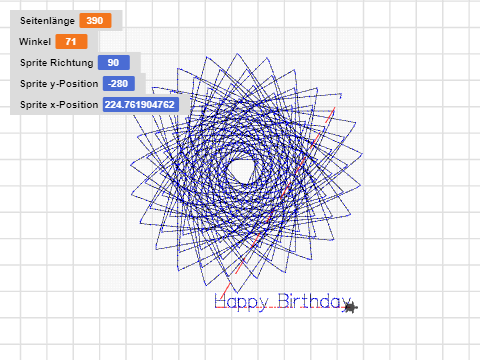
Task: Click the Seitenlänge variable label
Action: 47,21
